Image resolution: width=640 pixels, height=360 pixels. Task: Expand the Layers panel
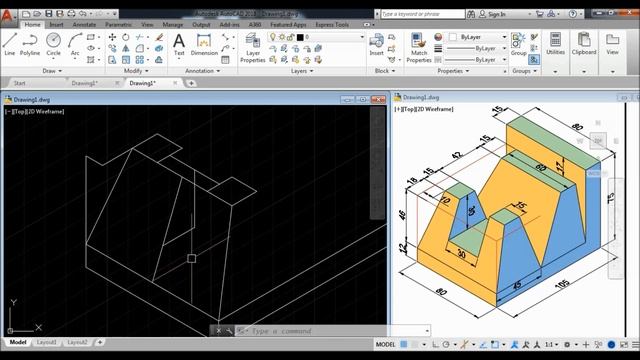coord(302,71)
